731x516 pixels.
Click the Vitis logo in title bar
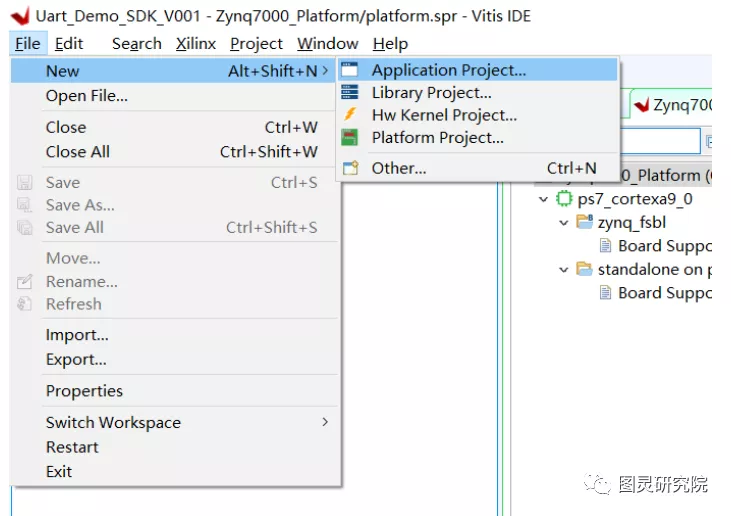pyautogui.click(x=21, y=16)
